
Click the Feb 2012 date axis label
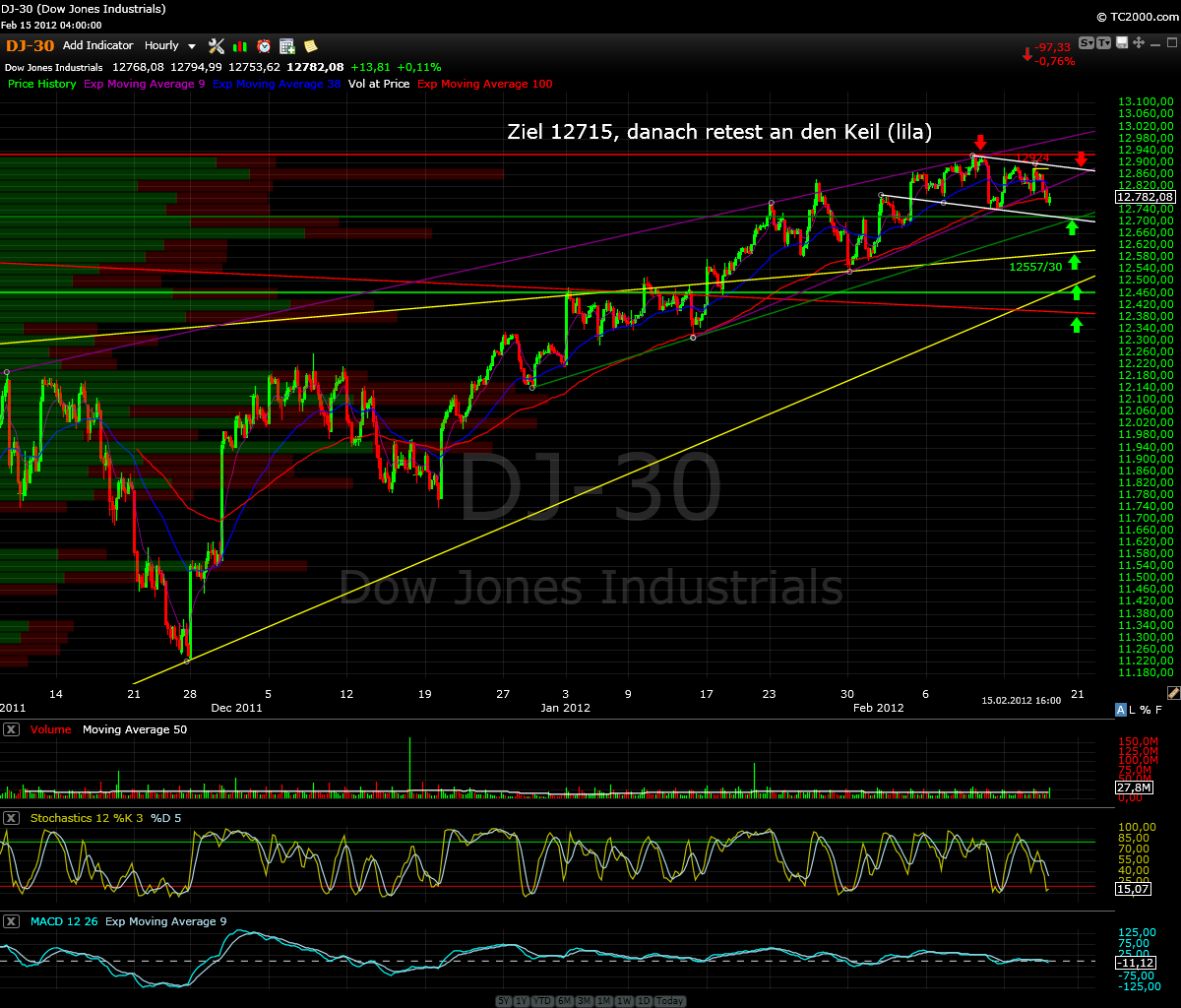(x=878, y=708)
